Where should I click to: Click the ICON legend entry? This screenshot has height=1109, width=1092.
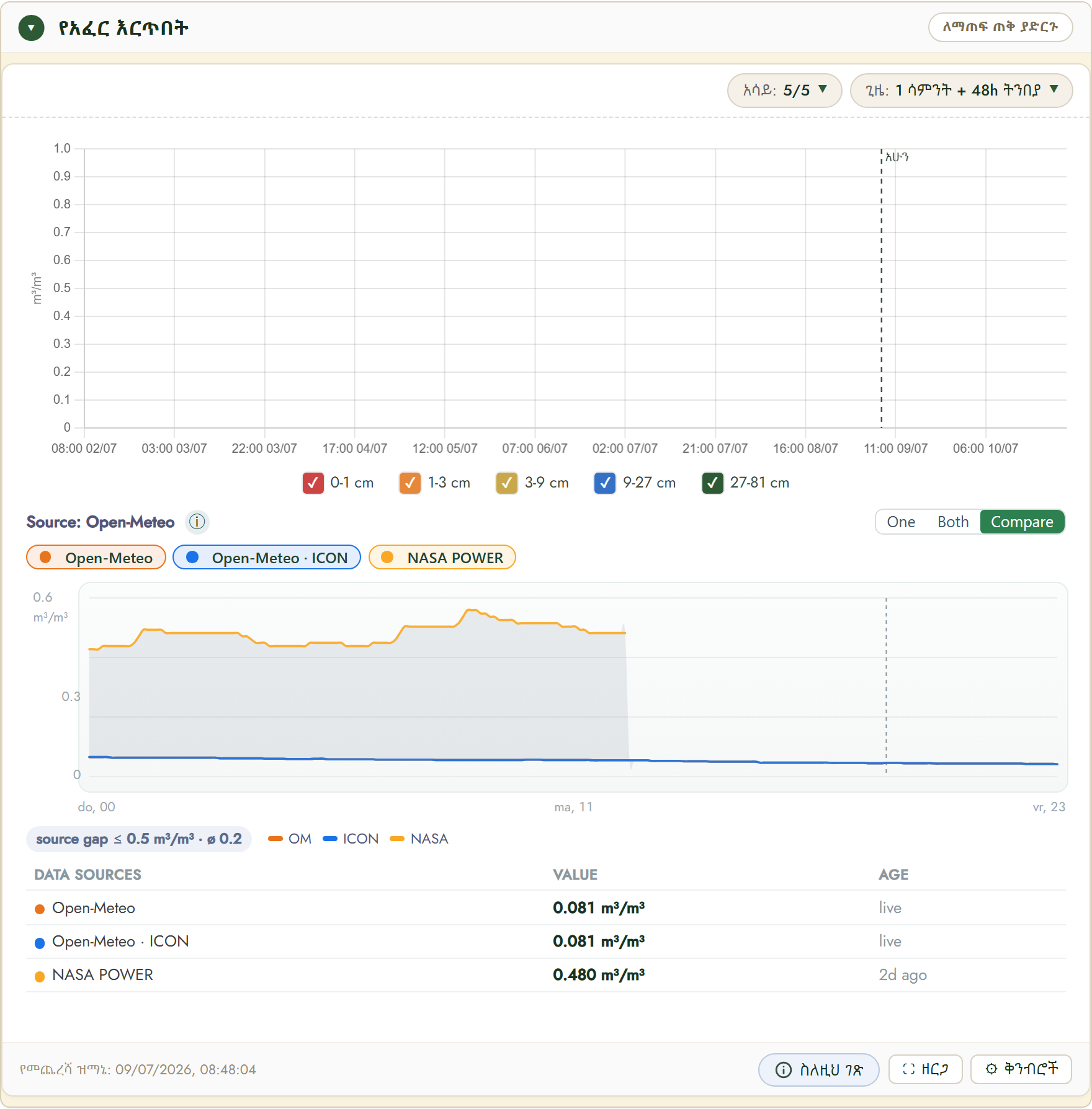point(351,839)
